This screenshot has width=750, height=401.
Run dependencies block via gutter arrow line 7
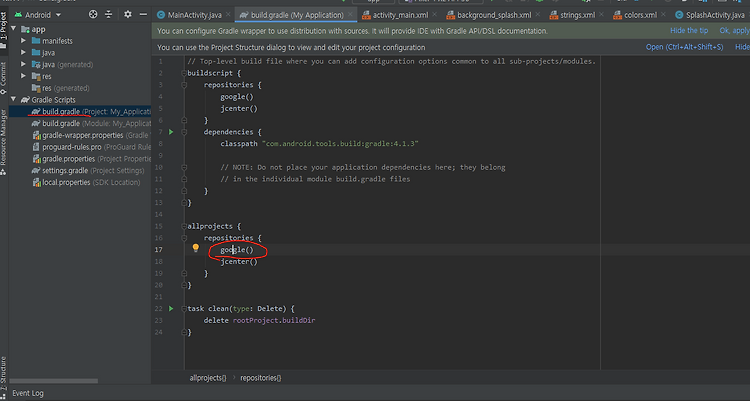[171, 132]
